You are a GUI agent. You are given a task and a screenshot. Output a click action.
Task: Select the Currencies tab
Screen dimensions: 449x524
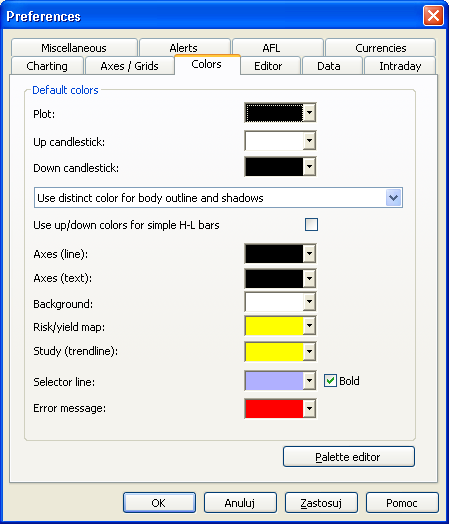point(381,48)
